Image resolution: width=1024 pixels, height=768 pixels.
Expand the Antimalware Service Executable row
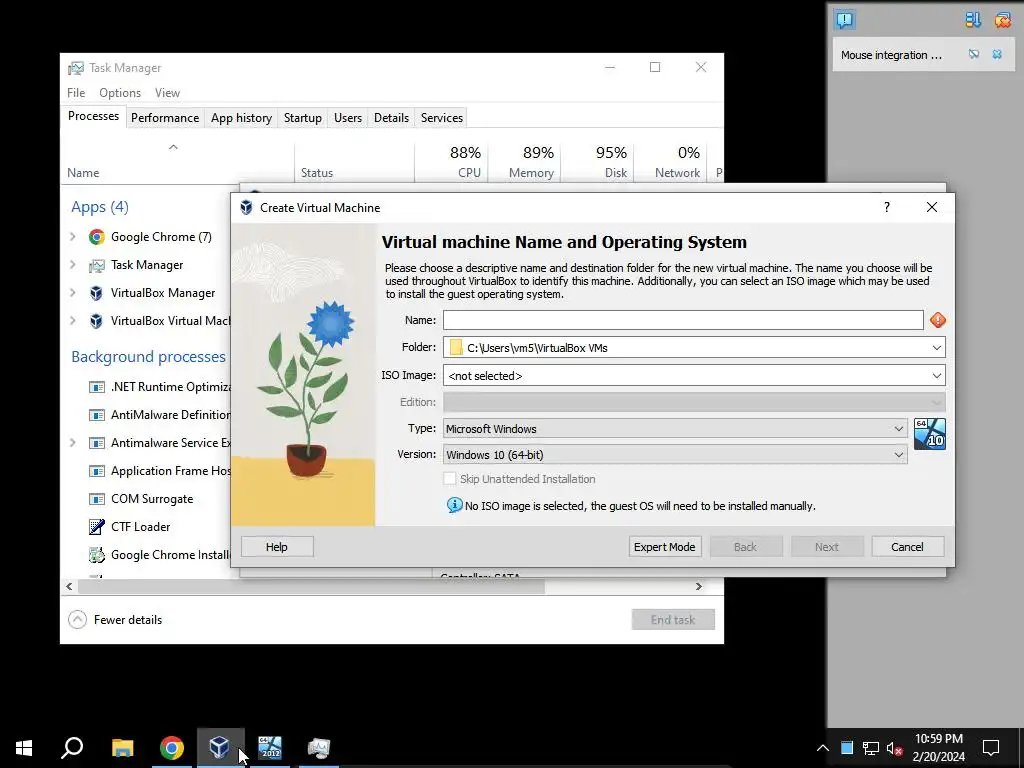[72, 443]
